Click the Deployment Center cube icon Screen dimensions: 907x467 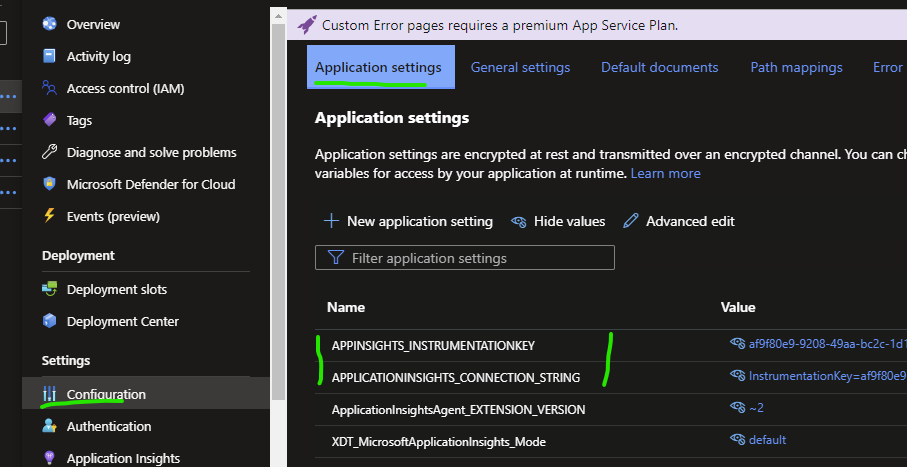click(x=49, y=321)
